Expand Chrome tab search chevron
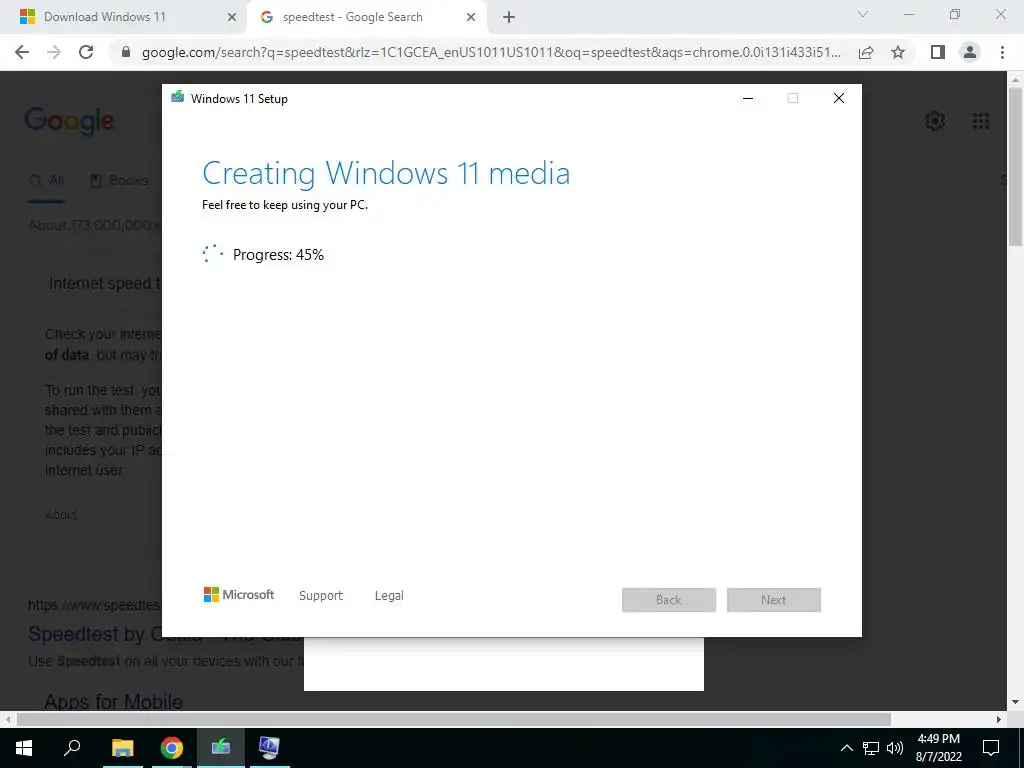Viewport: 1024px width, 768px height. coord(863,14)
